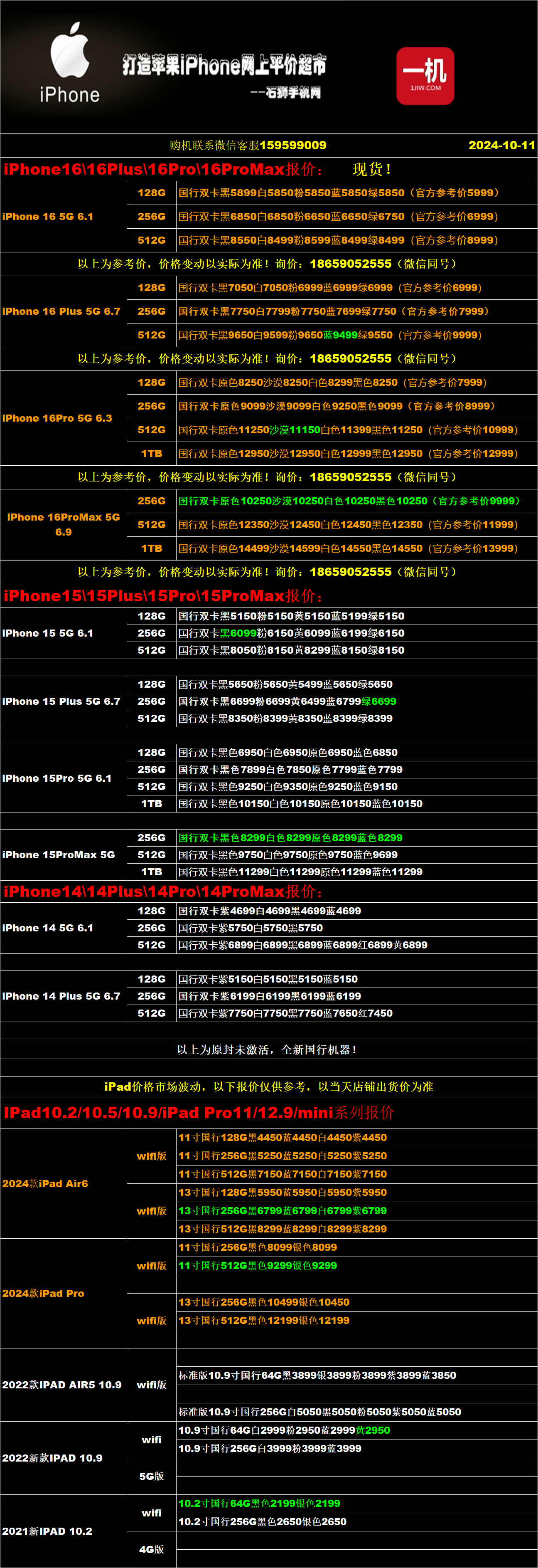The height and width of the screenshot is (1568, 538).
Task: Click the 2021新IPAD 10.2 label
Action: (x=47, y=1531)
